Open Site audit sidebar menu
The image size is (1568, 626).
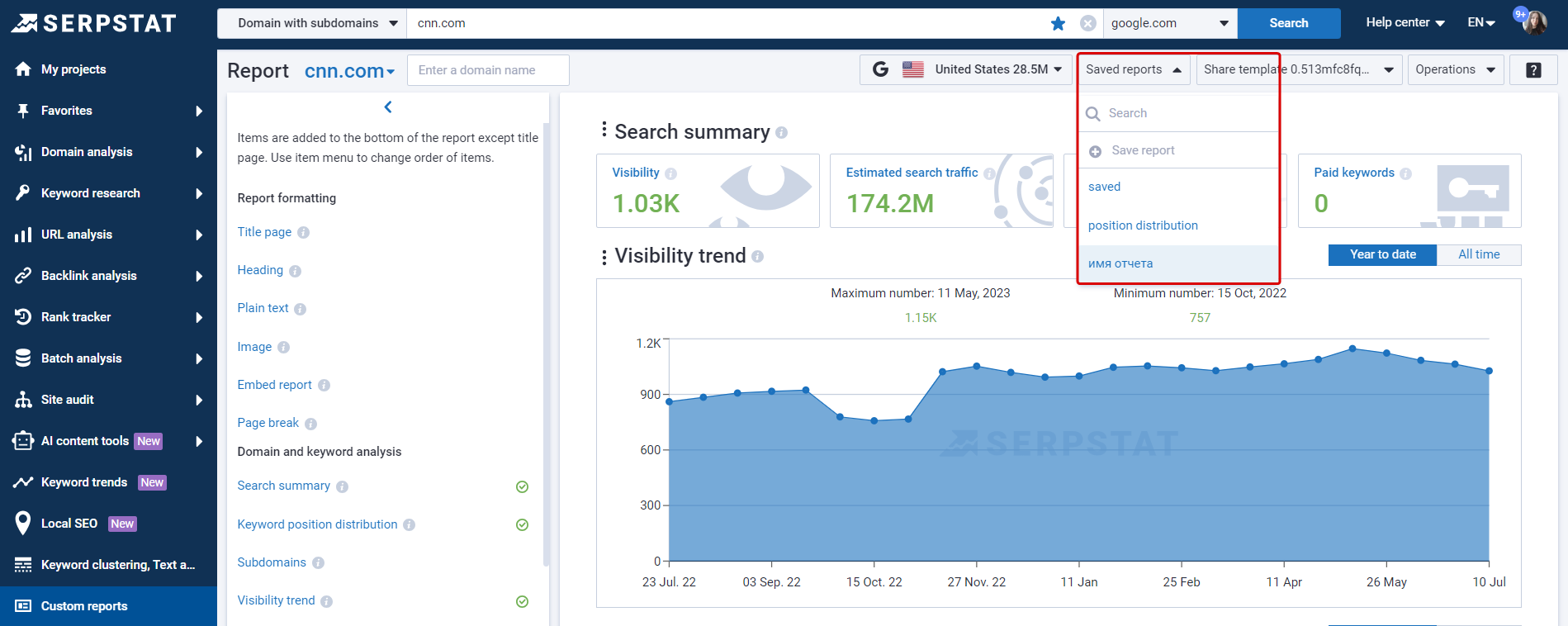point(108,400)
